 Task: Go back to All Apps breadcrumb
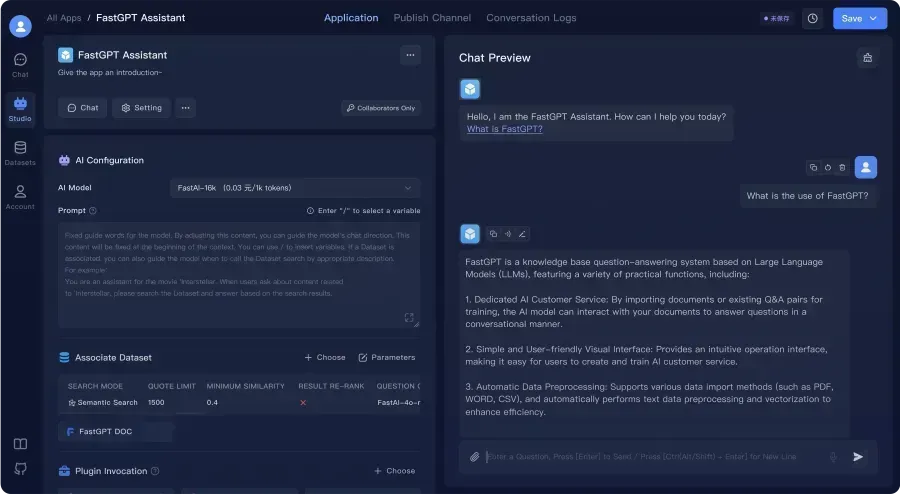[64, 18]
